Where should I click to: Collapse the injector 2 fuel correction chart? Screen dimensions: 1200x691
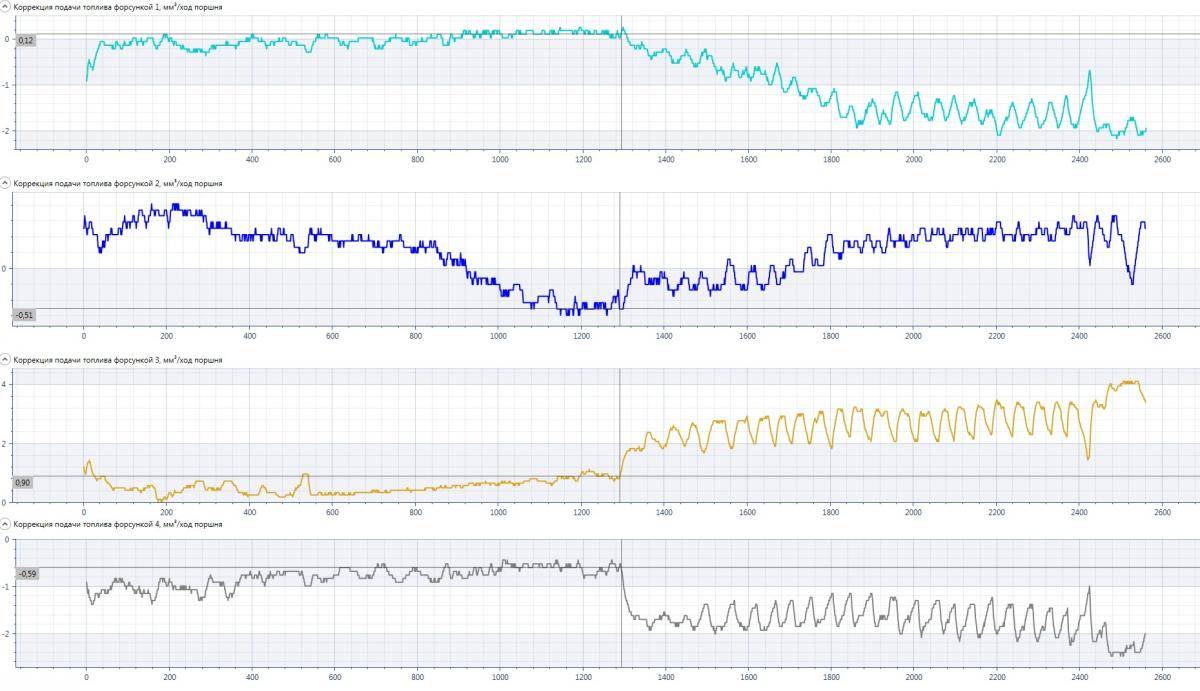6,183
